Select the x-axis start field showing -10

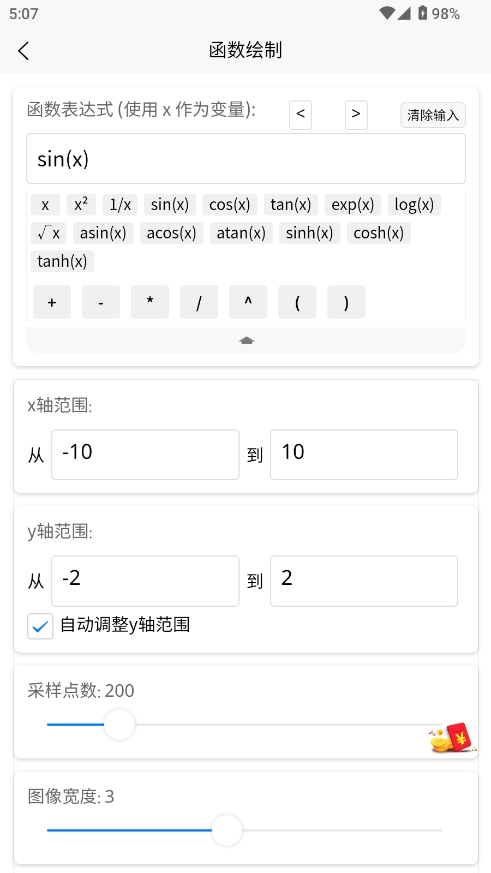point(145,454)
